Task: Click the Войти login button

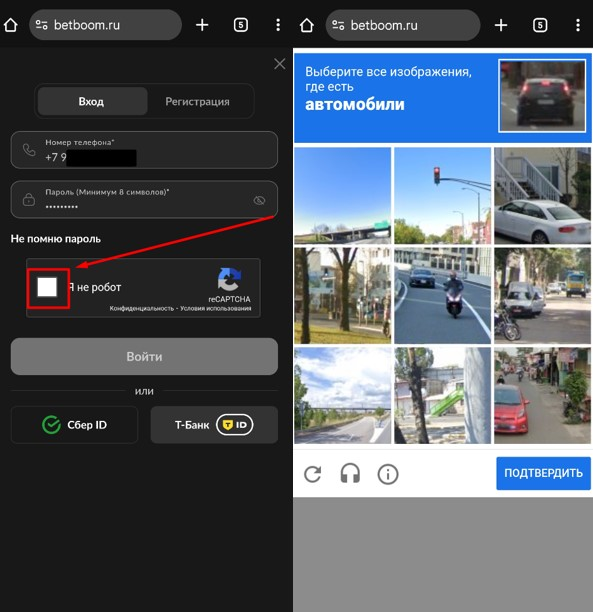Action: tap(144, 356)
